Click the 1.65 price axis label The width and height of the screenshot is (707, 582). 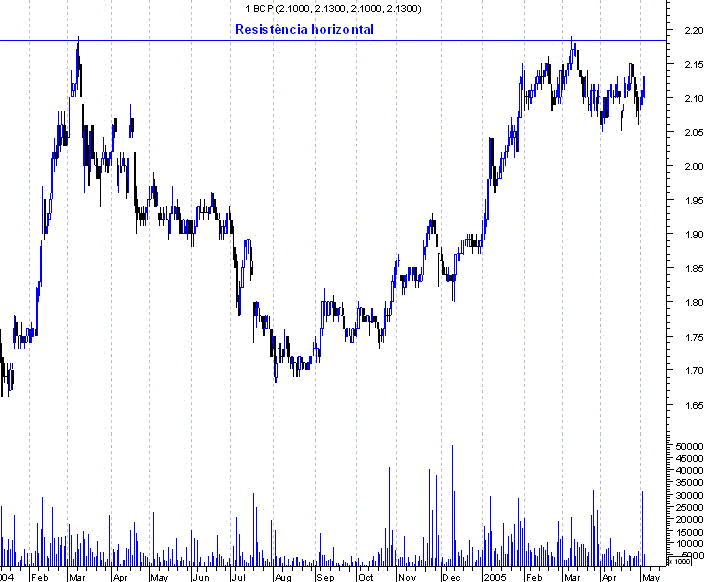pyautogui.click(x=693, y=405)
